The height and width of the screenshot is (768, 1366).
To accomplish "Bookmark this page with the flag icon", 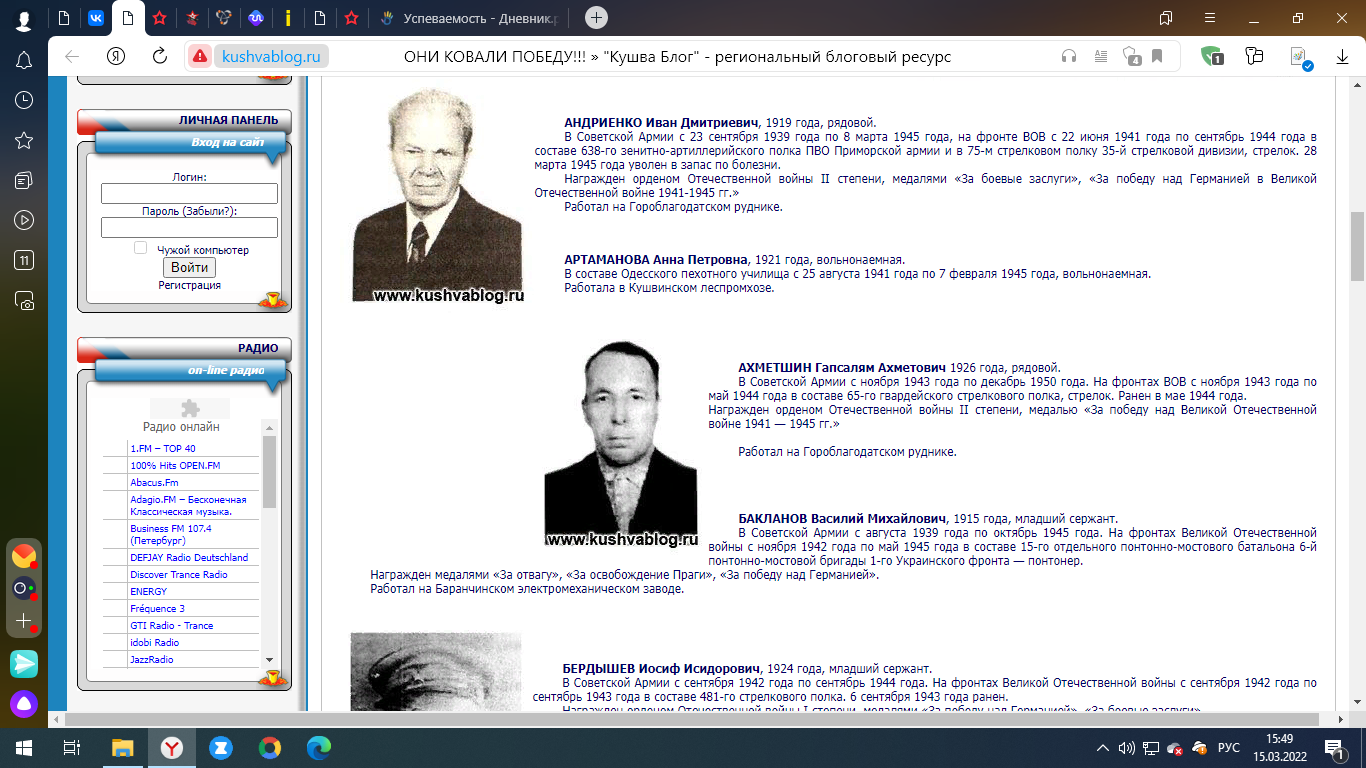I will pos(1157,57).
